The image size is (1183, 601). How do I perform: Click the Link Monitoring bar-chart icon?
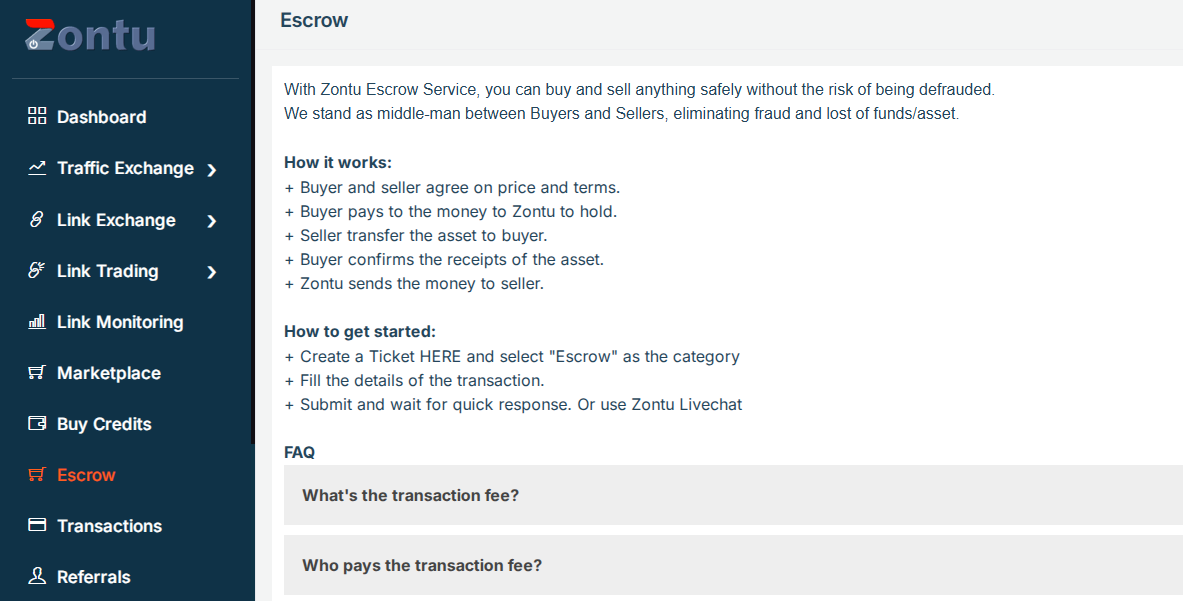(37, 322)
